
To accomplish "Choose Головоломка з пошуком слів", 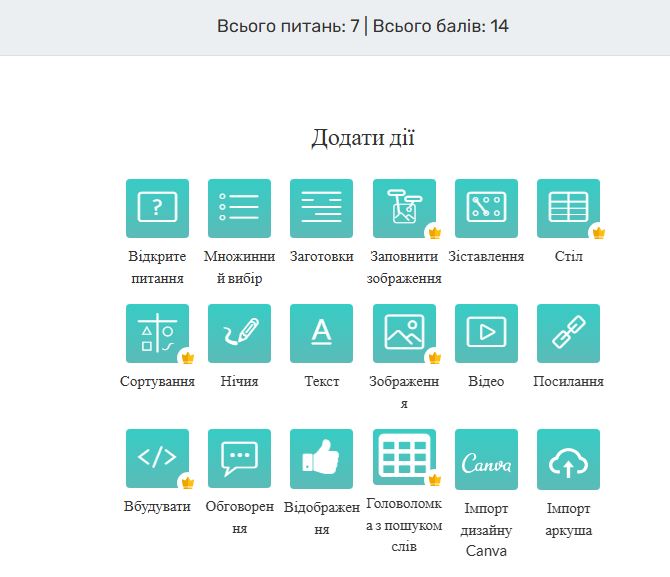I will [404, 458].
